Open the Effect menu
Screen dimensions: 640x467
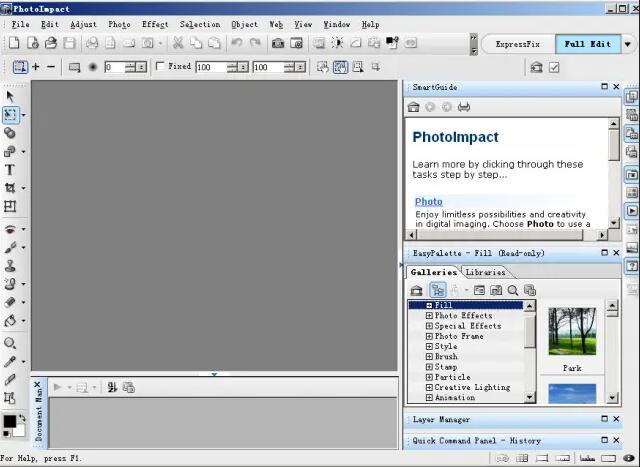(x=155, y=24)
